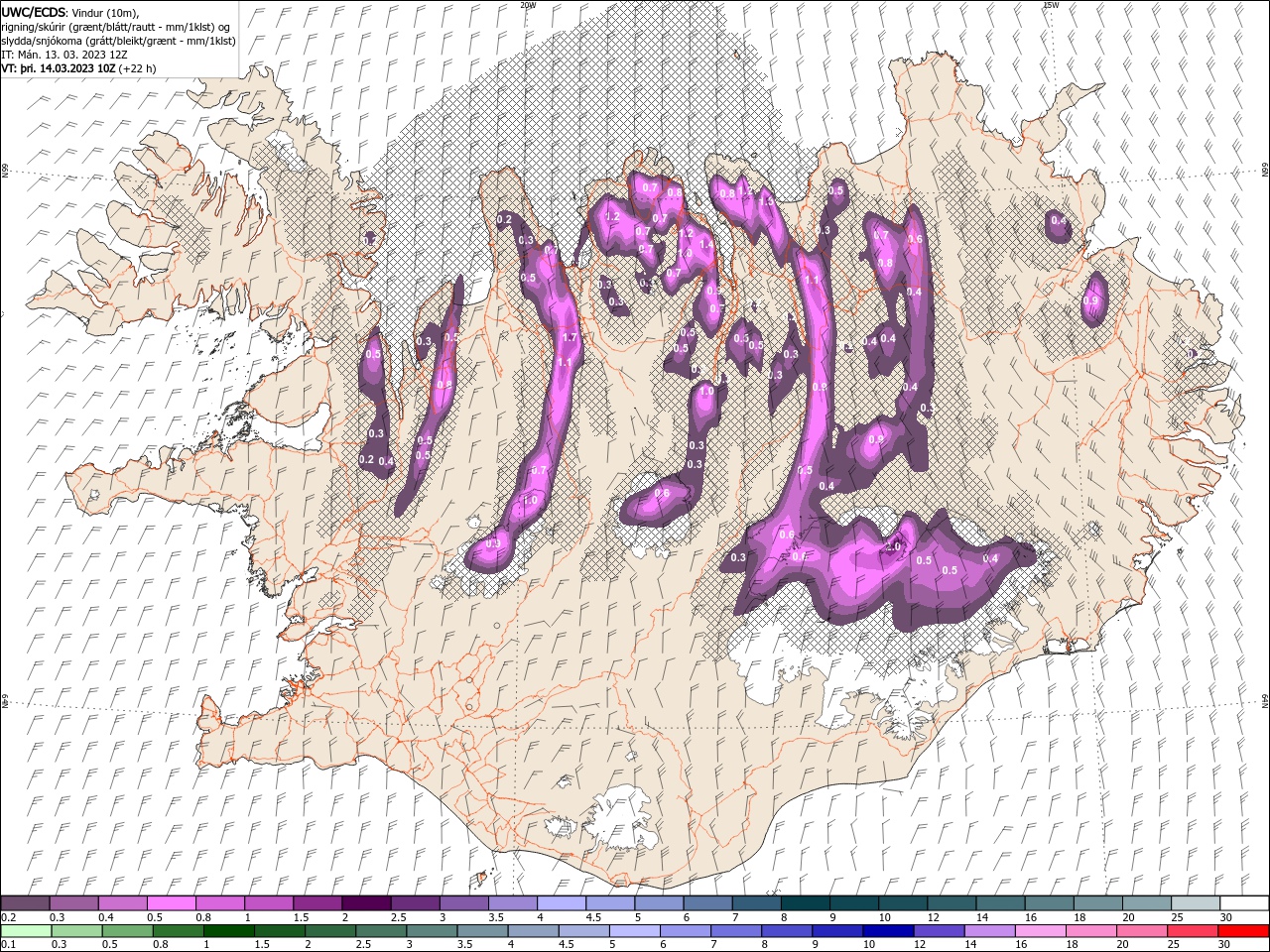Click the navy blue 10 rain swatch
This screenshot has width=1270, height=952.
889,931
